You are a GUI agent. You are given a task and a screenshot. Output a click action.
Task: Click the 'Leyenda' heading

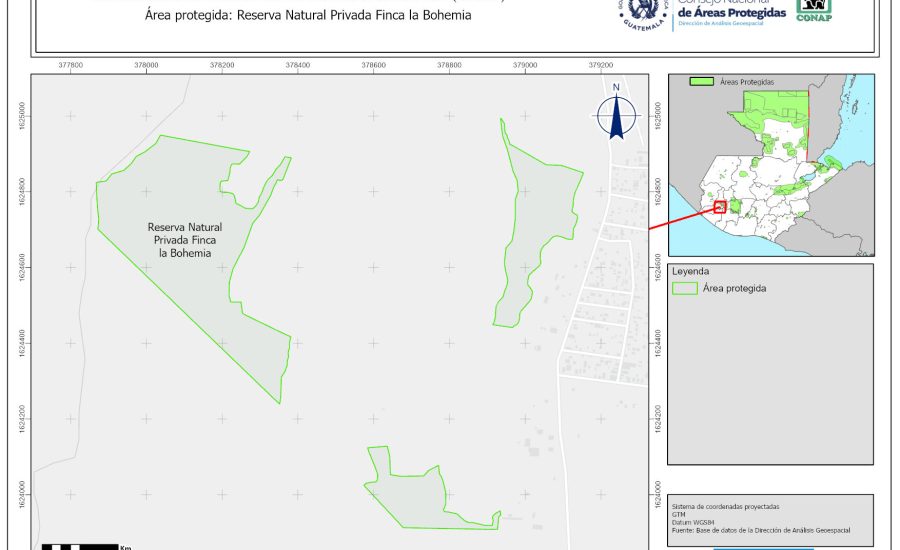tap(691, 271)
